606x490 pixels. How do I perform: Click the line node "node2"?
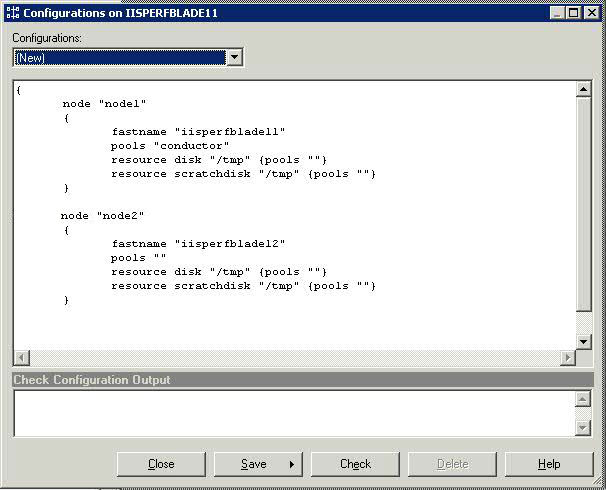click(x=102, y=216)
